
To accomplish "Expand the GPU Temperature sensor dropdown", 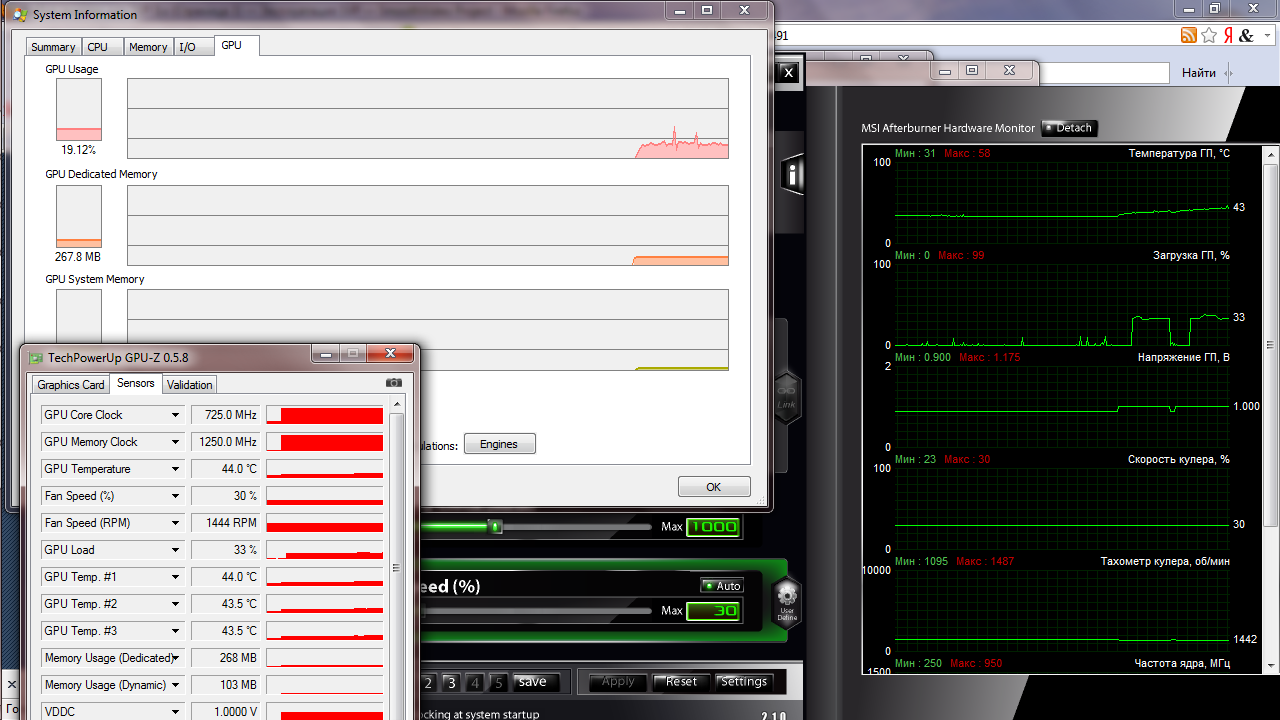I will coord(175,469).
